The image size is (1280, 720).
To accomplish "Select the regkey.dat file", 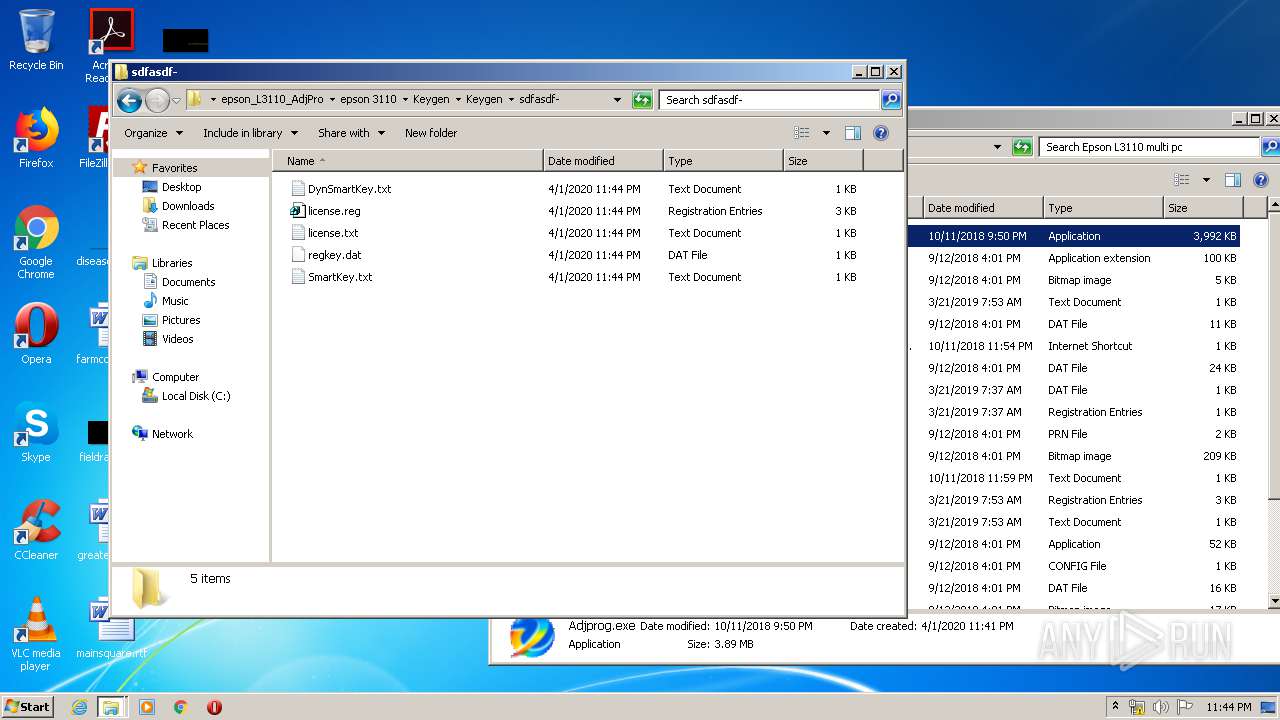I will coord(573,255).
